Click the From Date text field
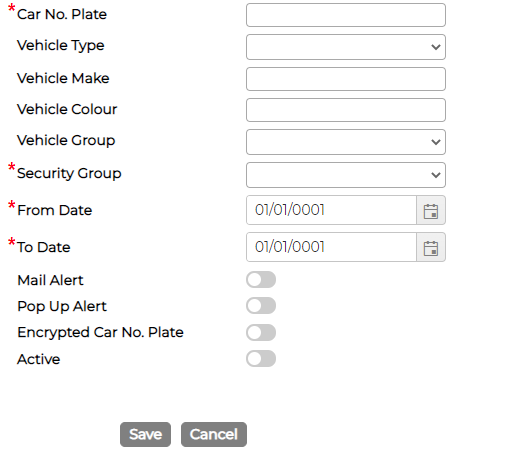 coord(331,210)
